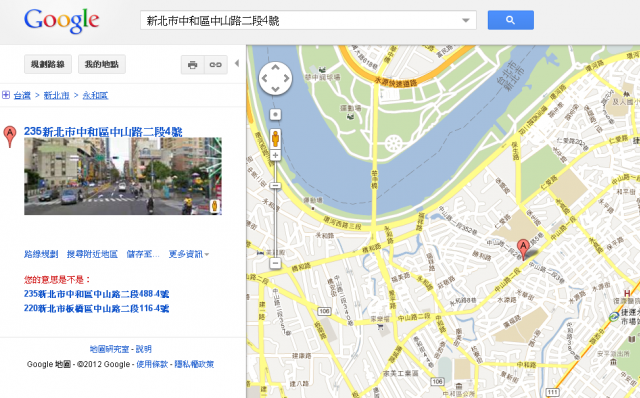Viewport: 640px width, 398px height.
Task: Click the 家美工業區 map label
Action: (x=400, y=373)
